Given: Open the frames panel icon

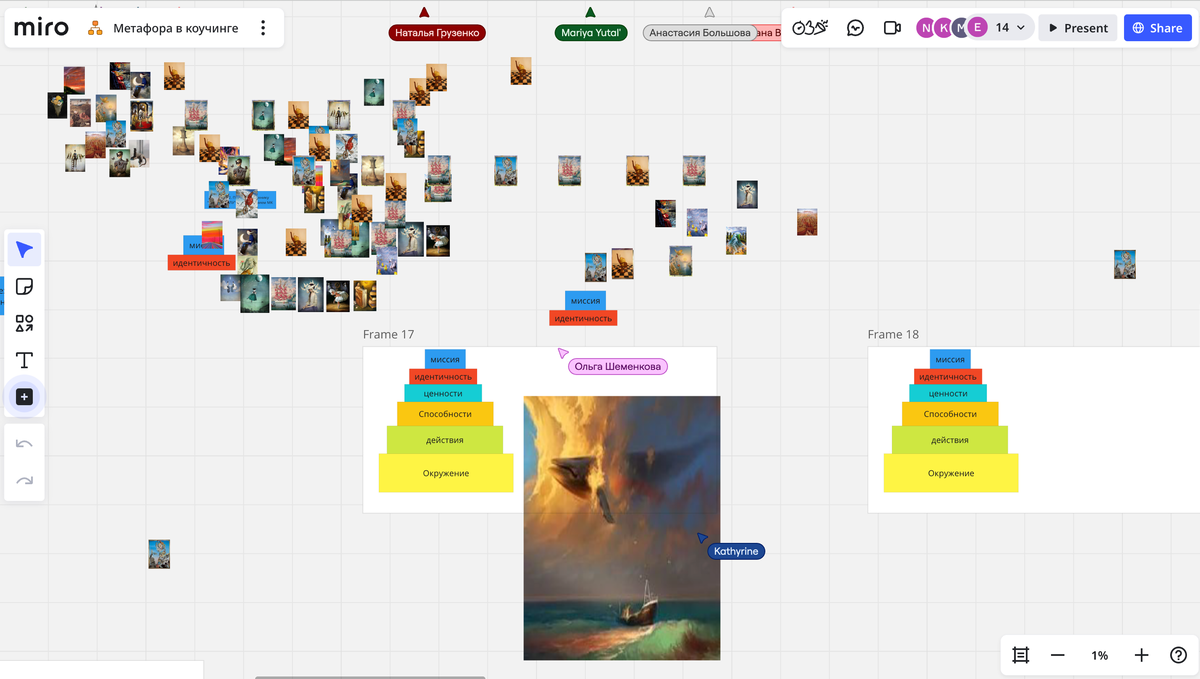Looking at the screenshot, I should pos(1021,655).
